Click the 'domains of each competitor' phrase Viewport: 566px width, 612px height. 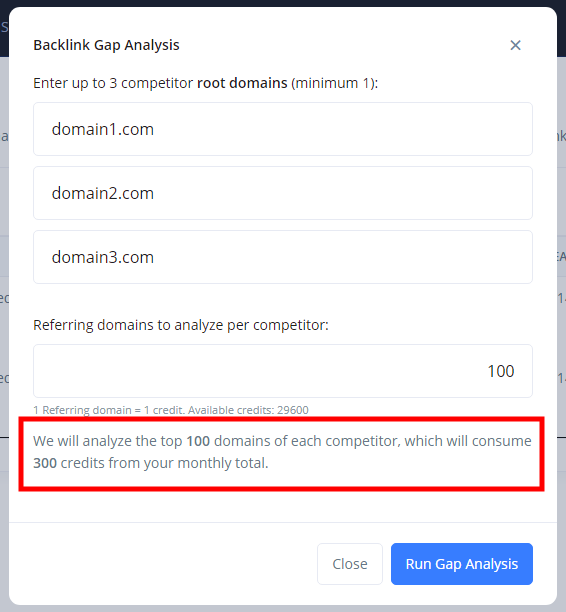[307, 441]
